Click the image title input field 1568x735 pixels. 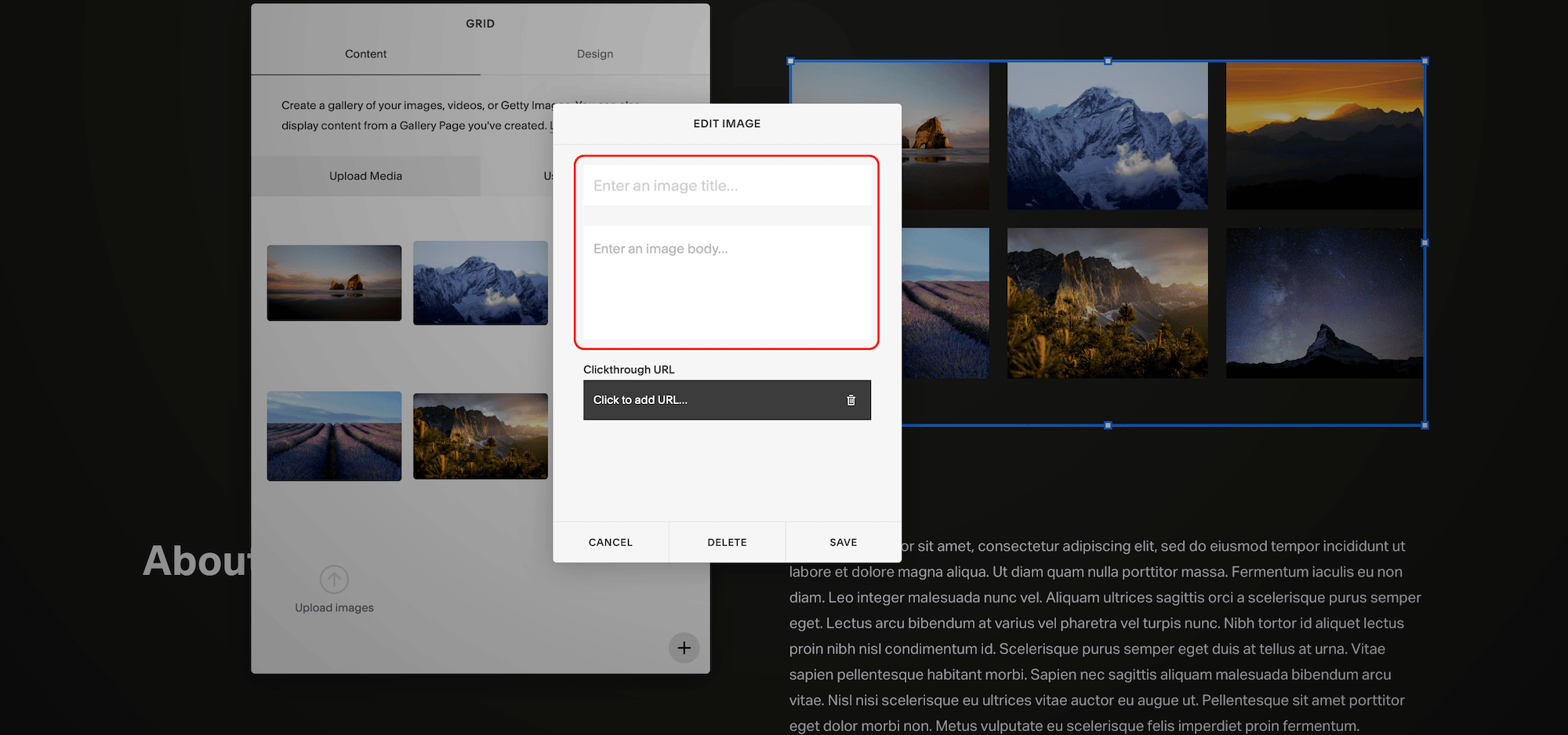pos(727,185)
